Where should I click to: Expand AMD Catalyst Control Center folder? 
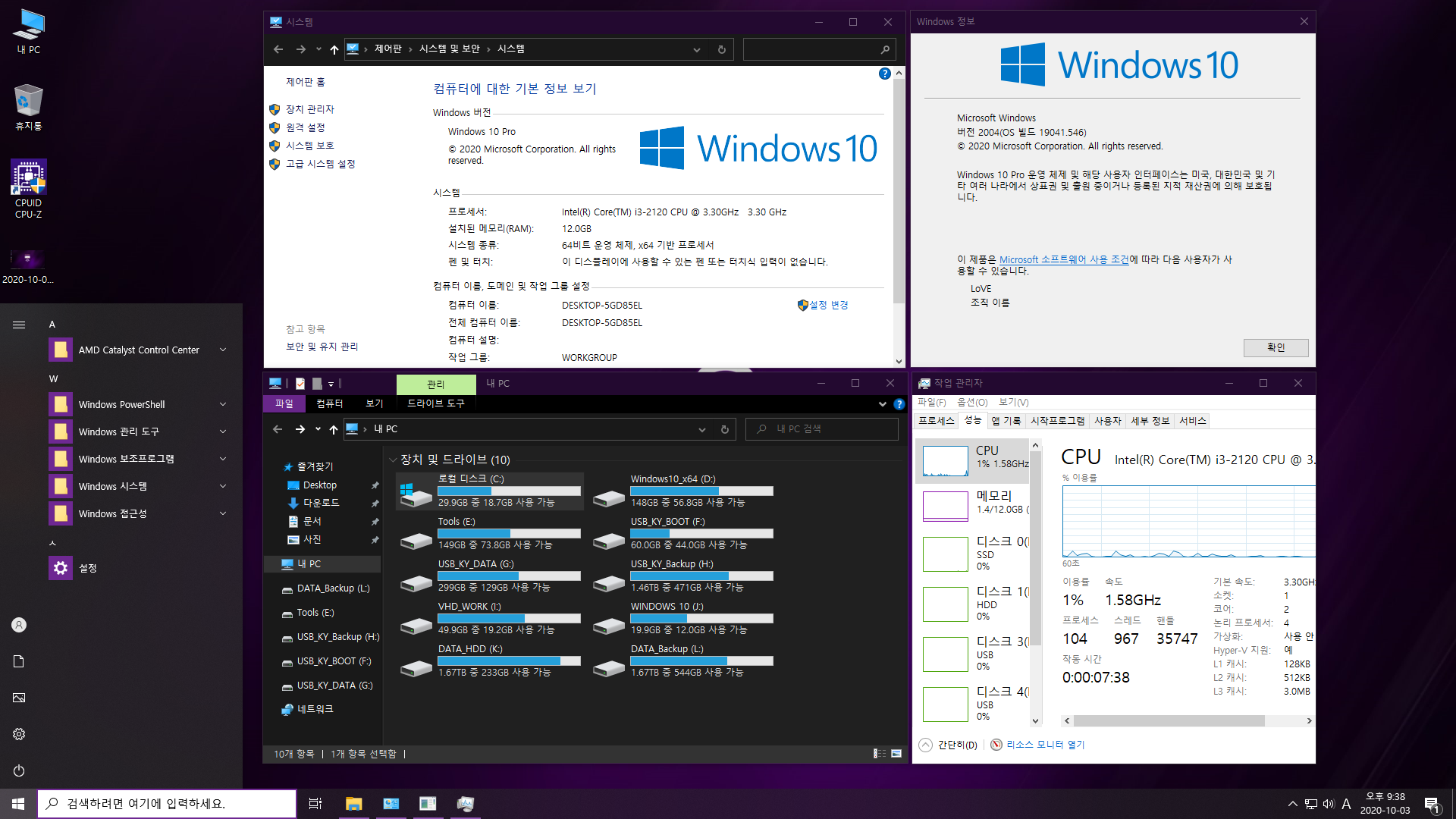pyautogui.click(x=223, y=350)
